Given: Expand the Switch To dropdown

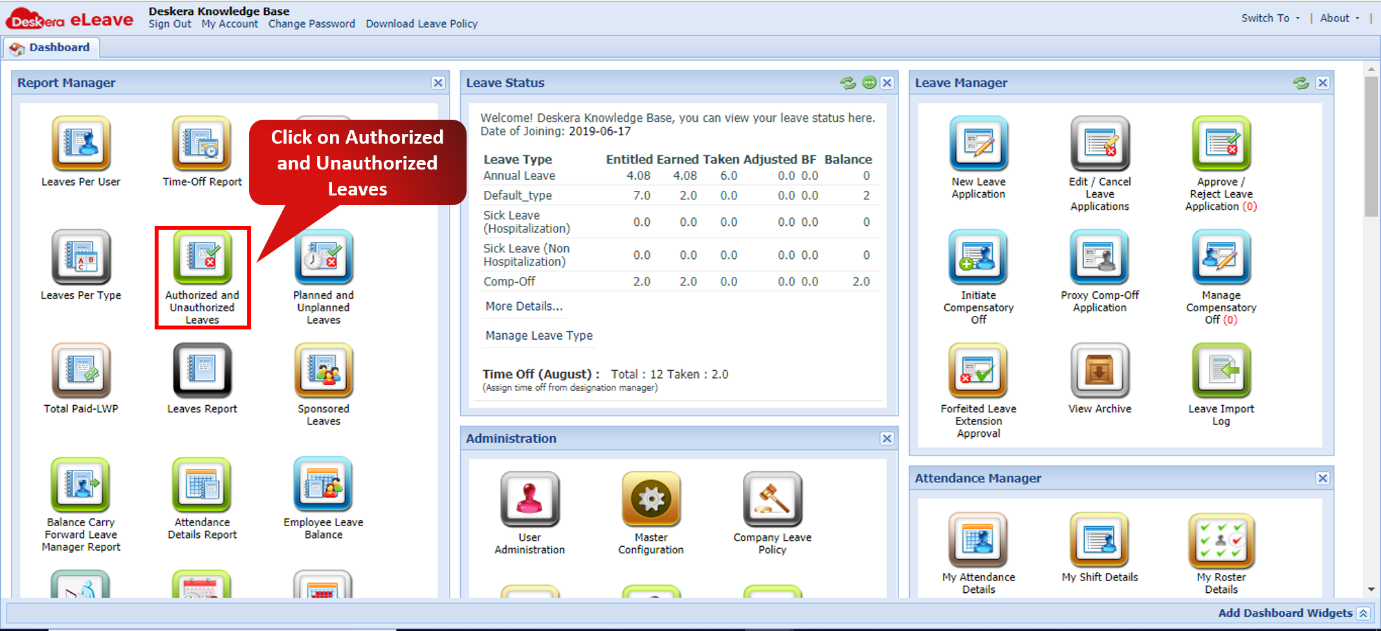Looking at the screenshot, I should click(1270, 18).
